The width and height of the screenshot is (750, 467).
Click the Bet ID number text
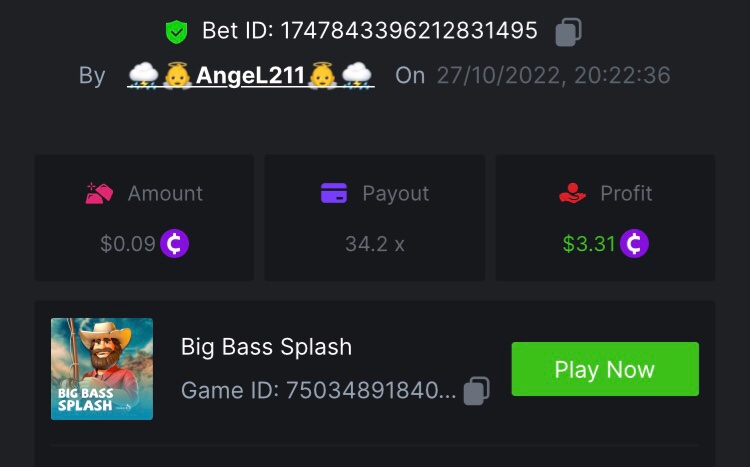409,32
